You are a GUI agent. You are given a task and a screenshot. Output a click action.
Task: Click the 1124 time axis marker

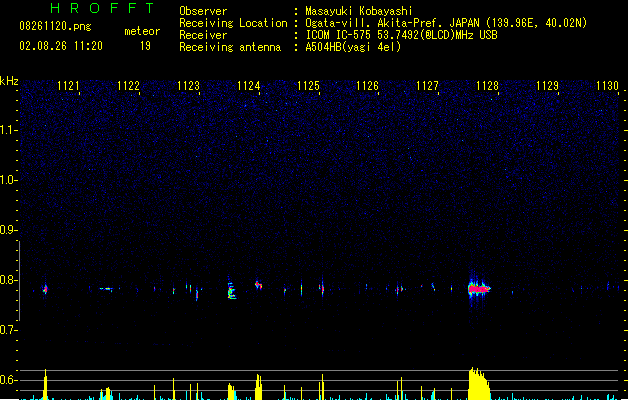(248, 86)
